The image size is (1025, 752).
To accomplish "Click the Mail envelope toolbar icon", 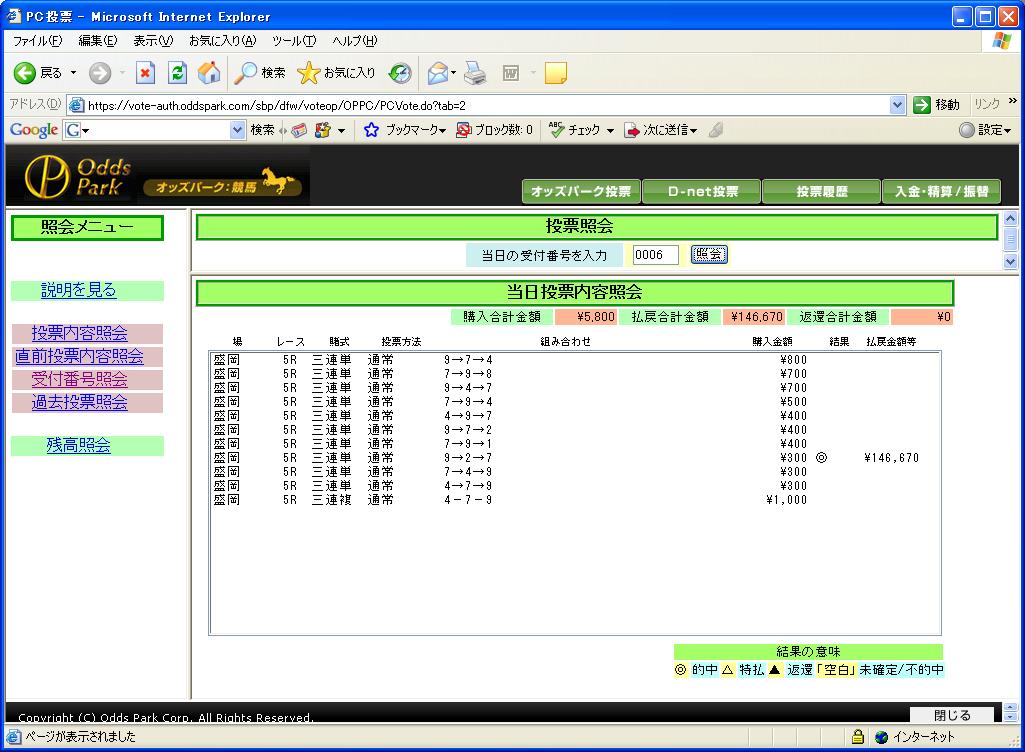I will pyautogui.click(x=437, y=73).
